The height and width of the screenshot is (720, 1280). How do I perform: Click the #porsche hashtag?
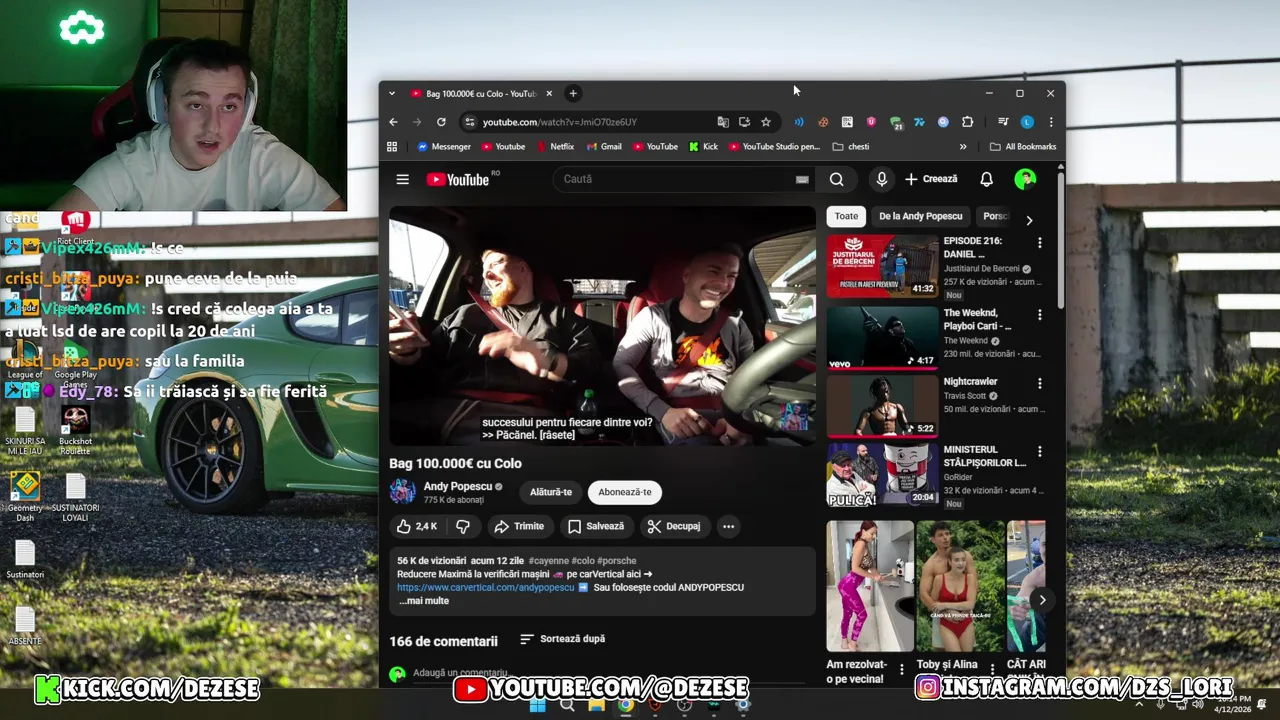616,561
